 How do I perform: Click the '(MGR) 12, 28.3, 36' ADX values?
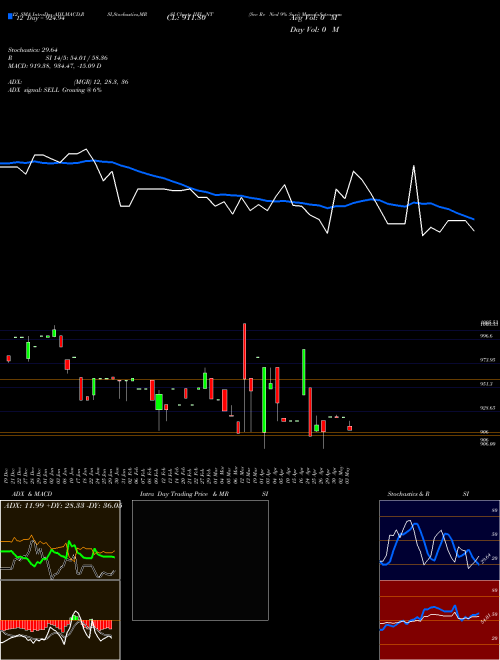click(101, 82)
